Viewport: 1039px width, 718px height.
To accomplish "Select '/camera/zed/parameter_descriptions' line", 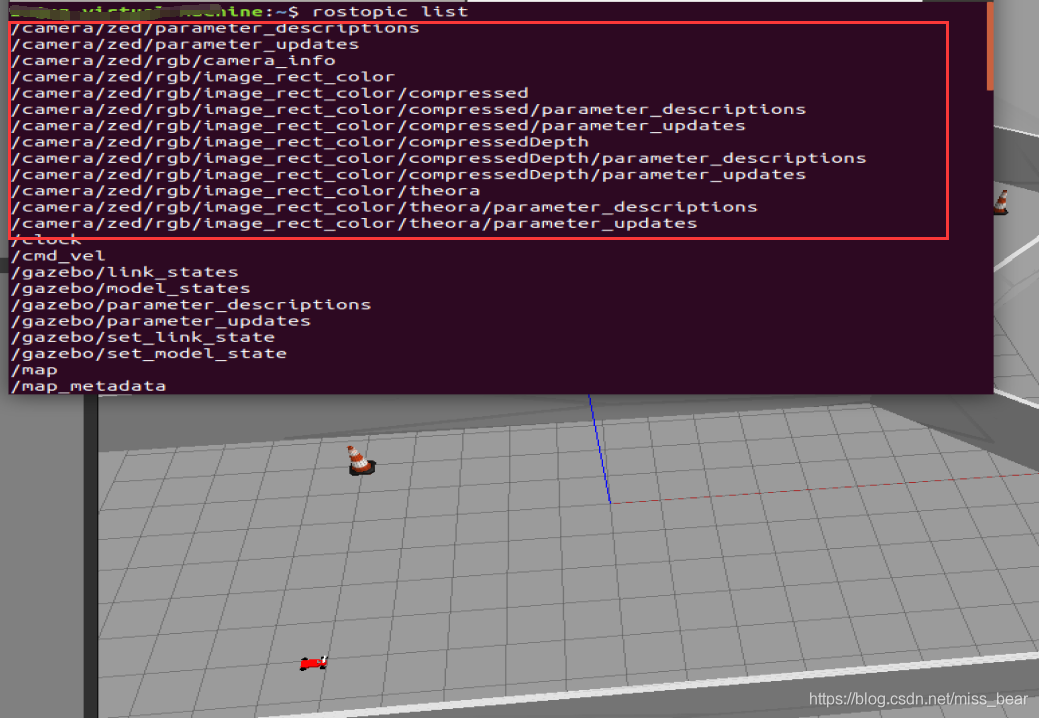I will coord(215,28).
